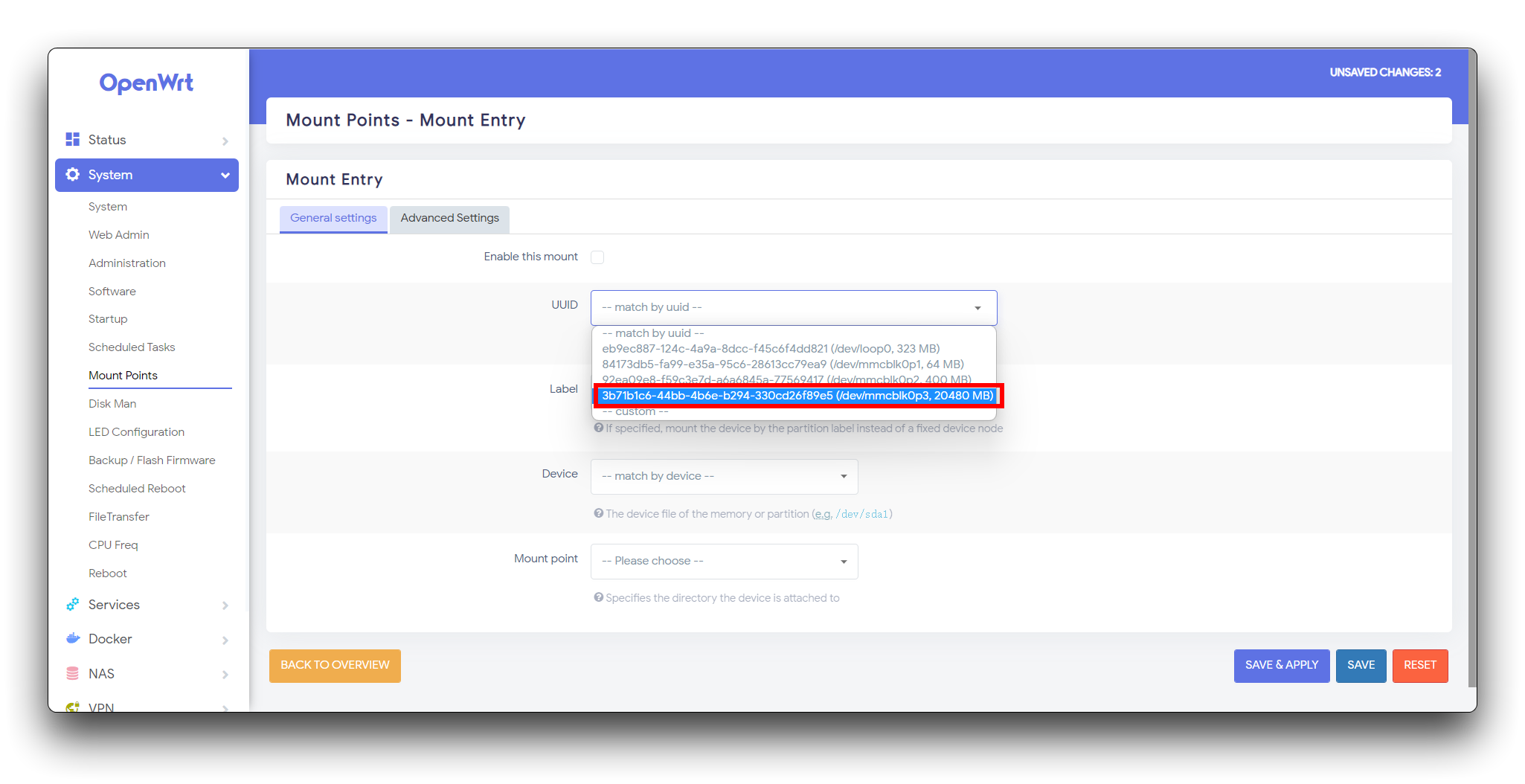Open the Mount point dropdown

click(724, 561)
